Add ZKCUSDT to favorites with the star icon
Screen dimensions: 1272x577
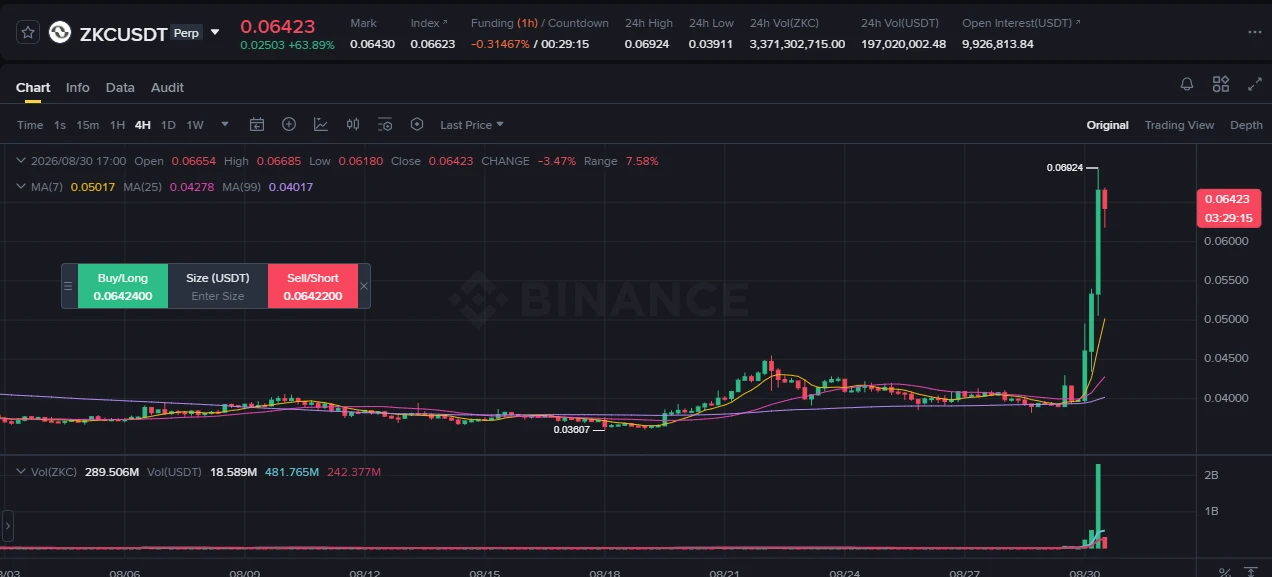(x=28, y=32)
